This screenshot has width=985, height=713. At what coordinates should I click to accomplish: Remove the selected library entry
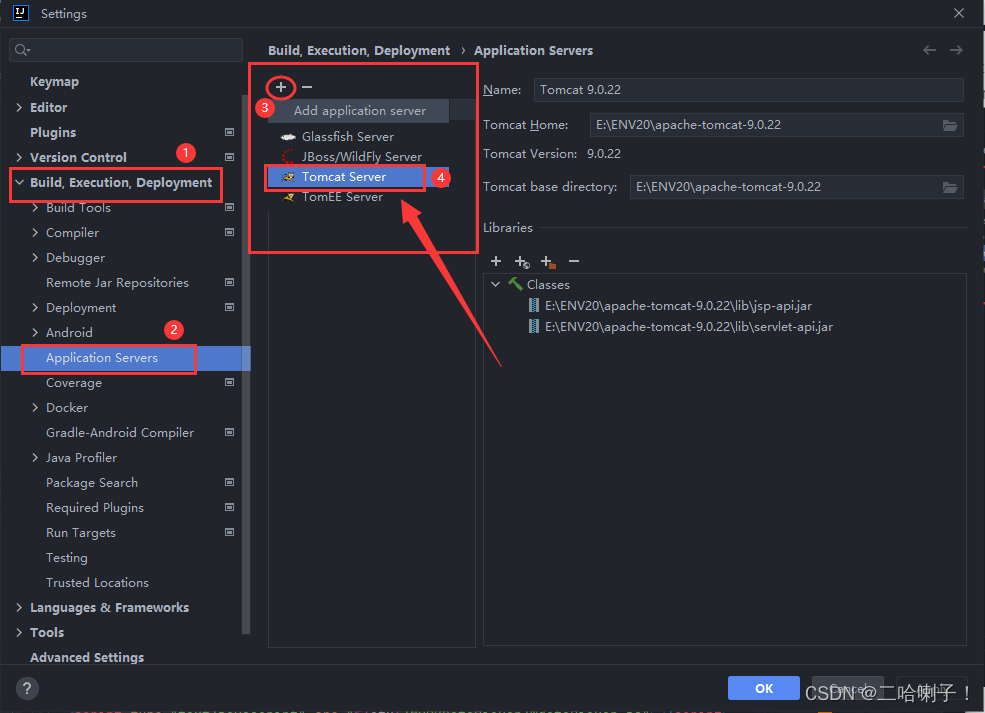coord(574,261)
